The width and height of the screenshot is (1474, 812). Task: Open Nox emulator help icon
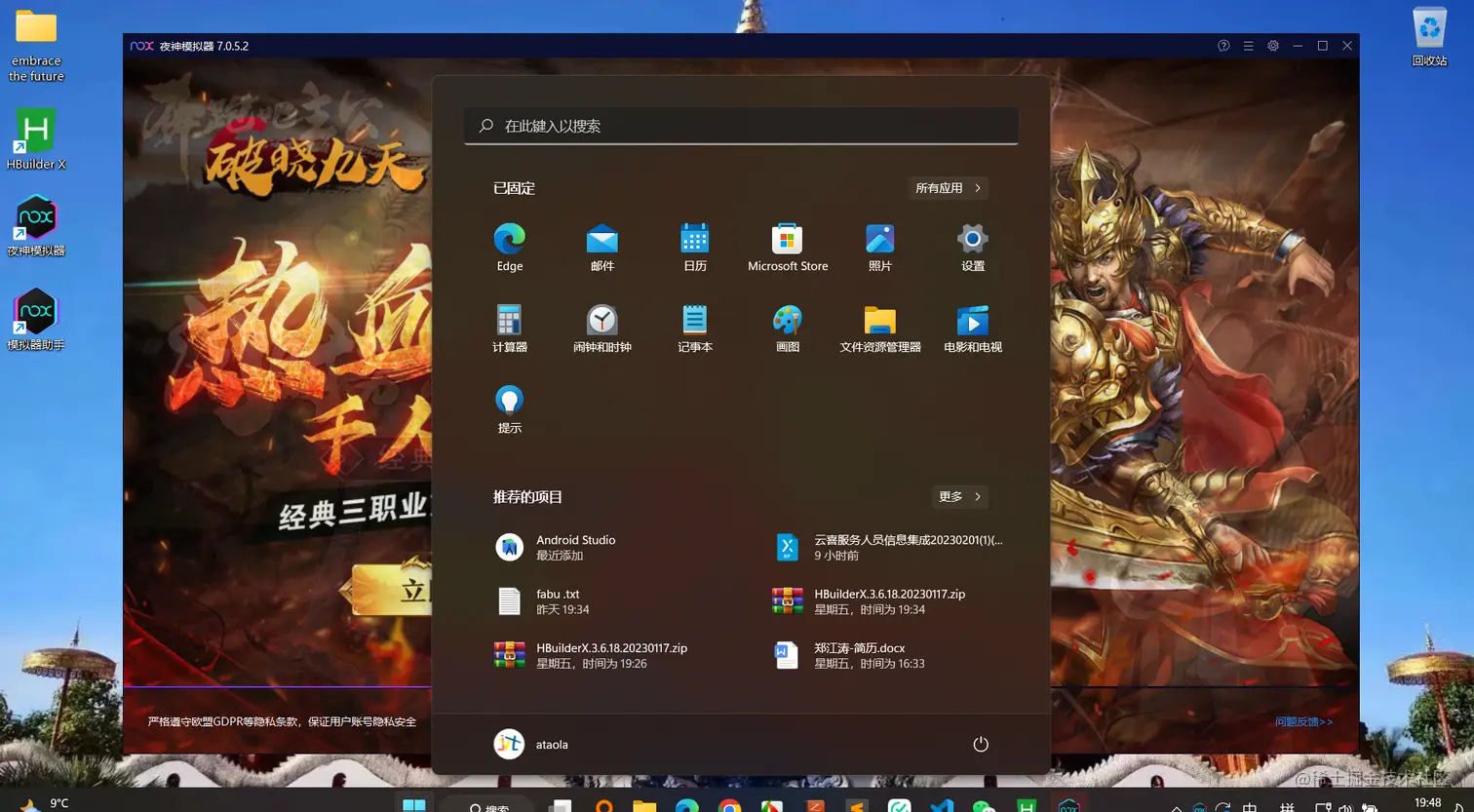[x=1223, y=46]
